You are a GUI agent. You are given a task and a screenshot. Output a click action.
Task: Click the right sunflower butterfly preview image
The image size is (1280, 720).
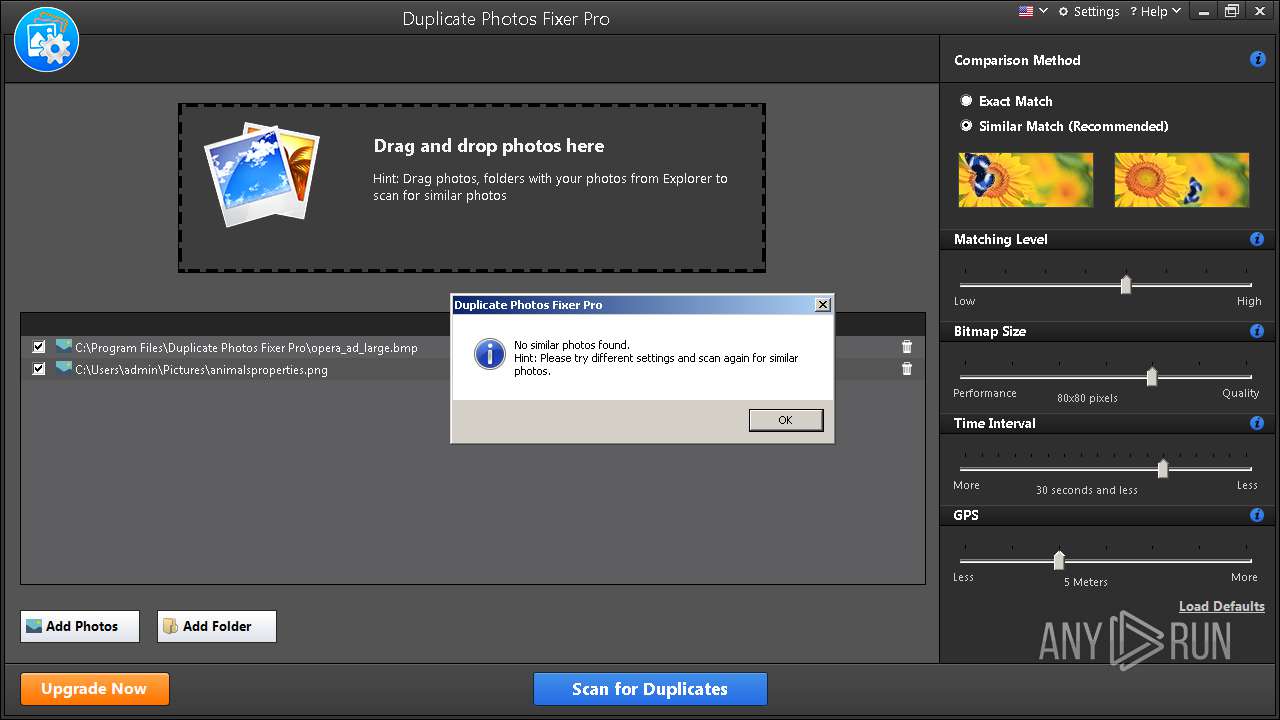click(x=1182, y=180)
